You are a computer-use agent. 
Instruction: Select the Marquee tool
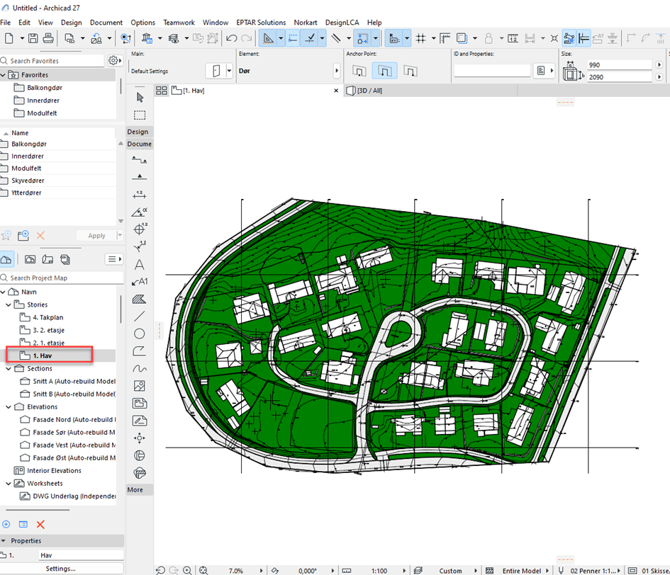[139, 115]
